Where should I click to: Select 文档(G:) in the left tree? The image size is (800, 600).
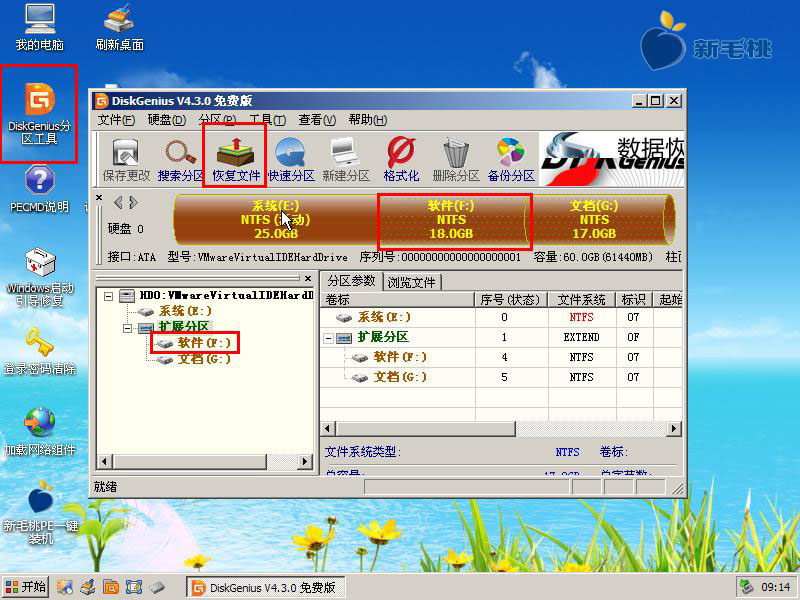(194, 359)
